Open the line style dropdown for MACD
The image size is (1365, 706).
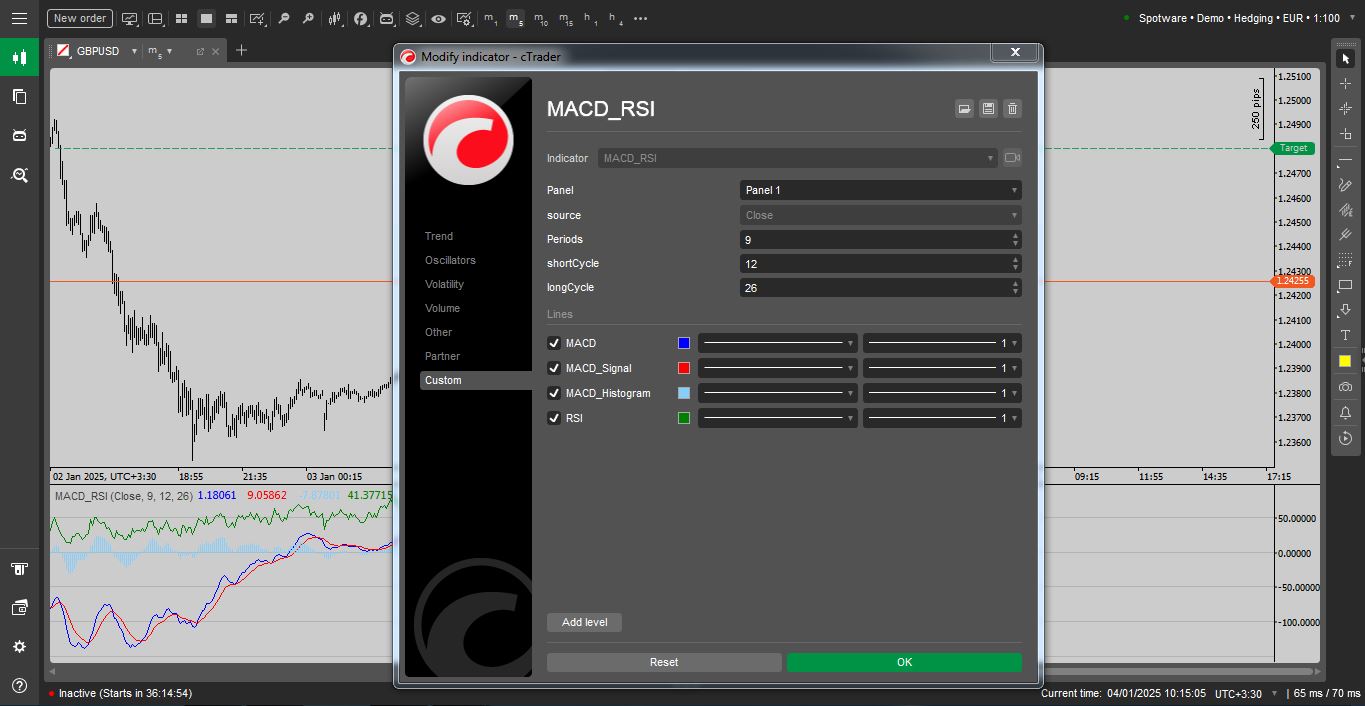click(x=777, y=343)
